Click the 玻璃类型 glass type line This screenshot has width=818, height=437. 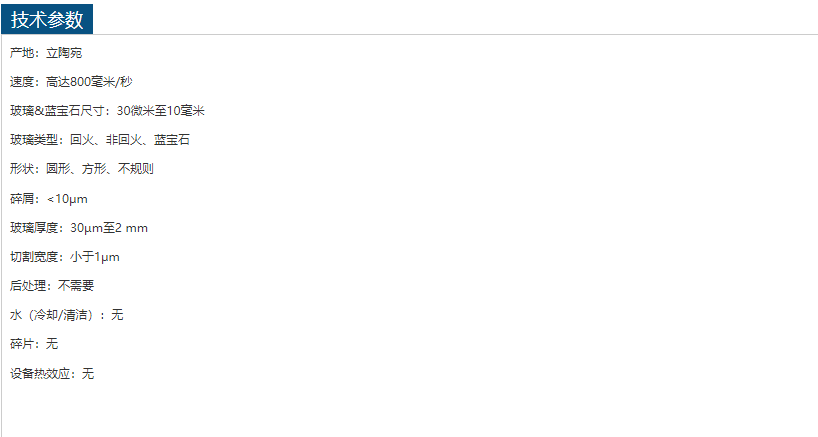[x=100, y=140]
